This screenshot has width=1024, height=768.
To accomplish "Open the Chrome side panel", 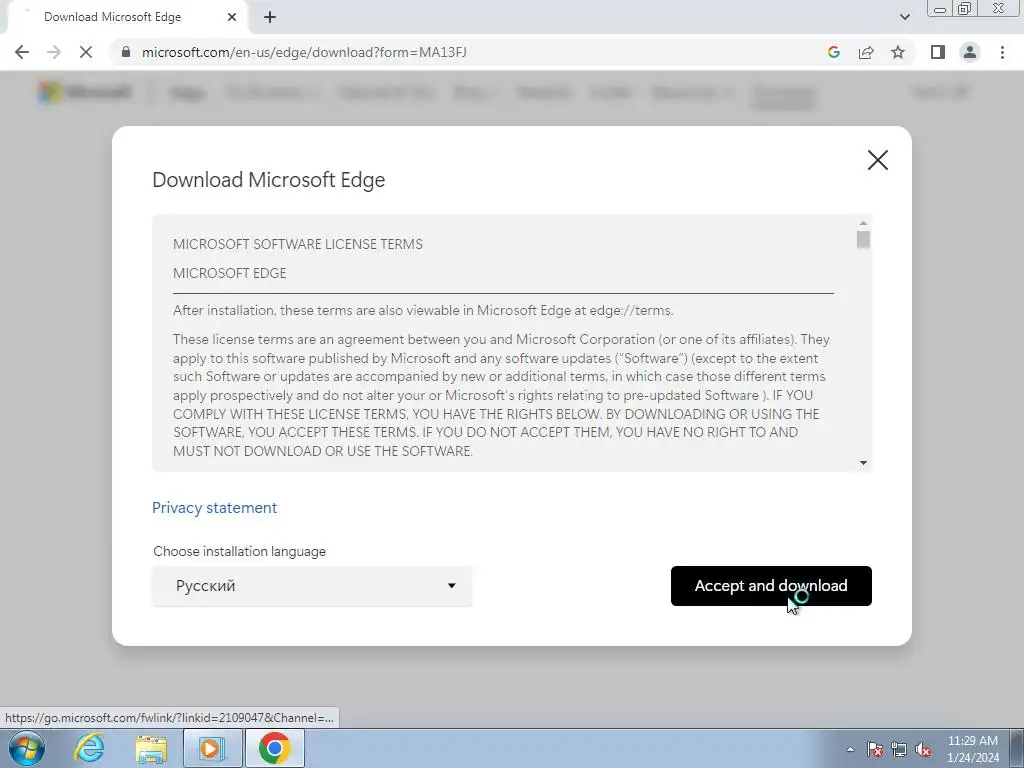I will [x=938, y=52].
